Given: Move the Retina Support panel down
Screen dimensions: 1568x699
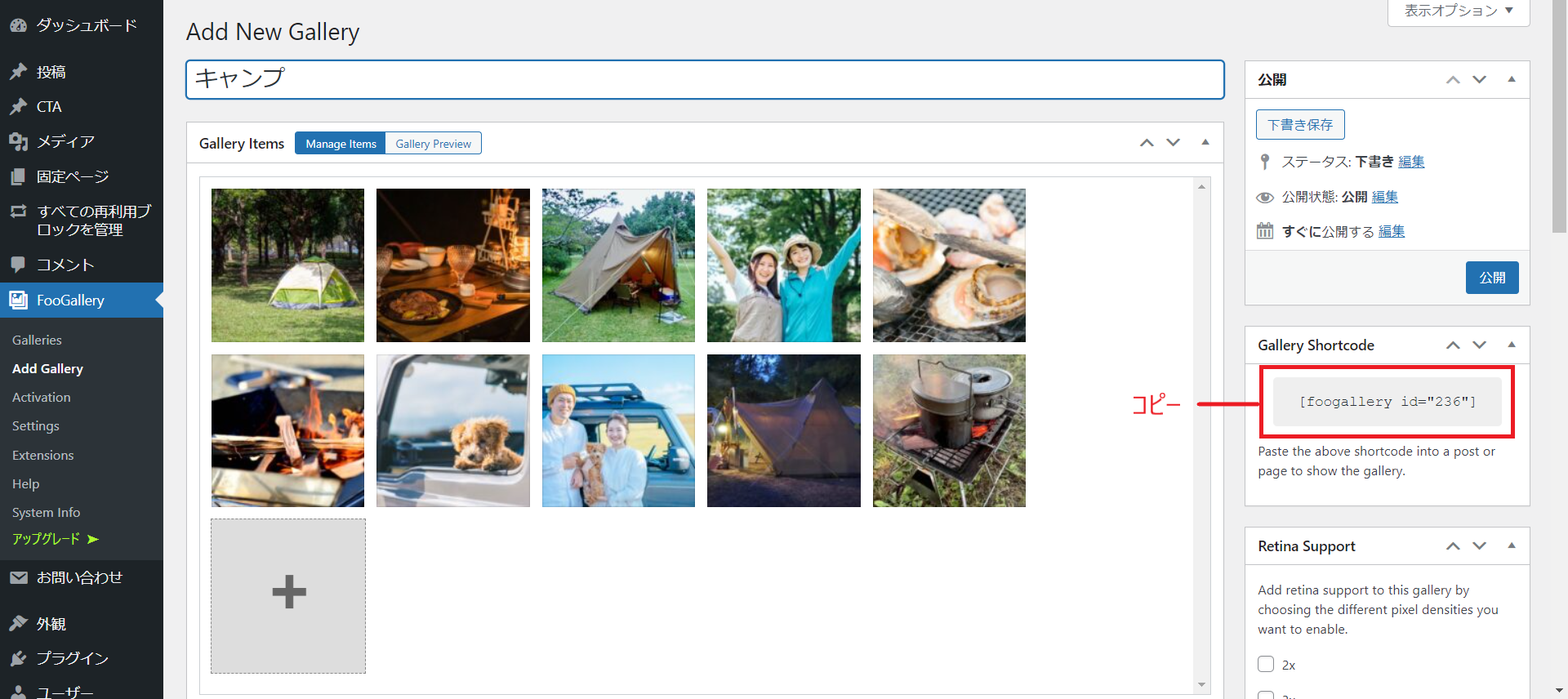Looking at the screenshot, I should click(1479, 546).
